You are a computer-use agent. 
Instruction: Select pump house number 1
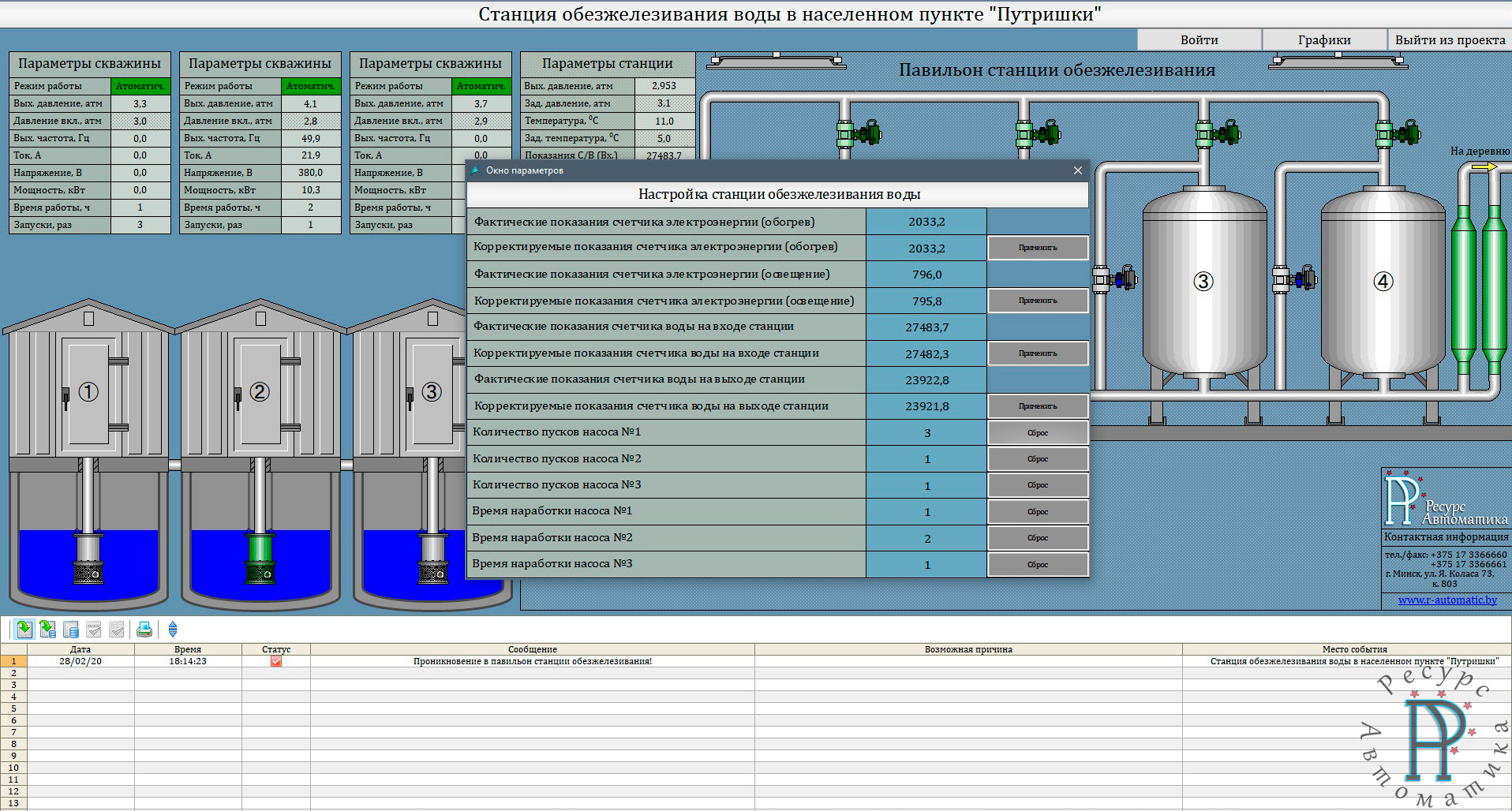(88, 379)
